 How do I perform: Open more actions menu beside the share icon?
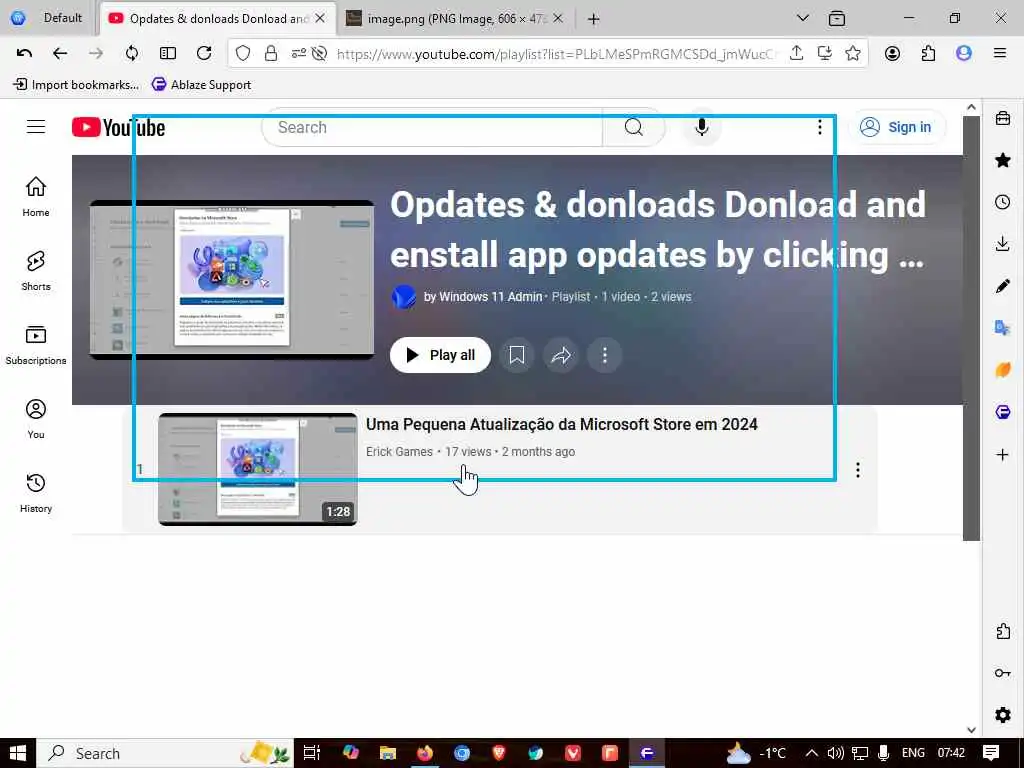(x=605, y=355)
